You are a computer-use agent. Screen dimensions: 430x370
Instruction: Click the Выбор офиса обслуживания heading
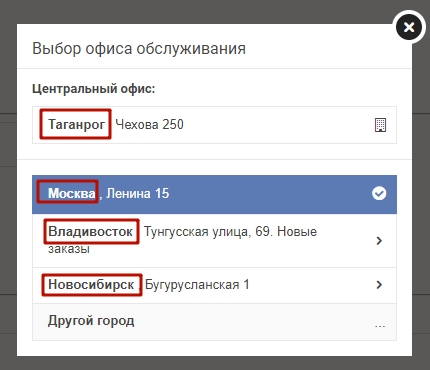pyautogui.click(x=139, y=49)
